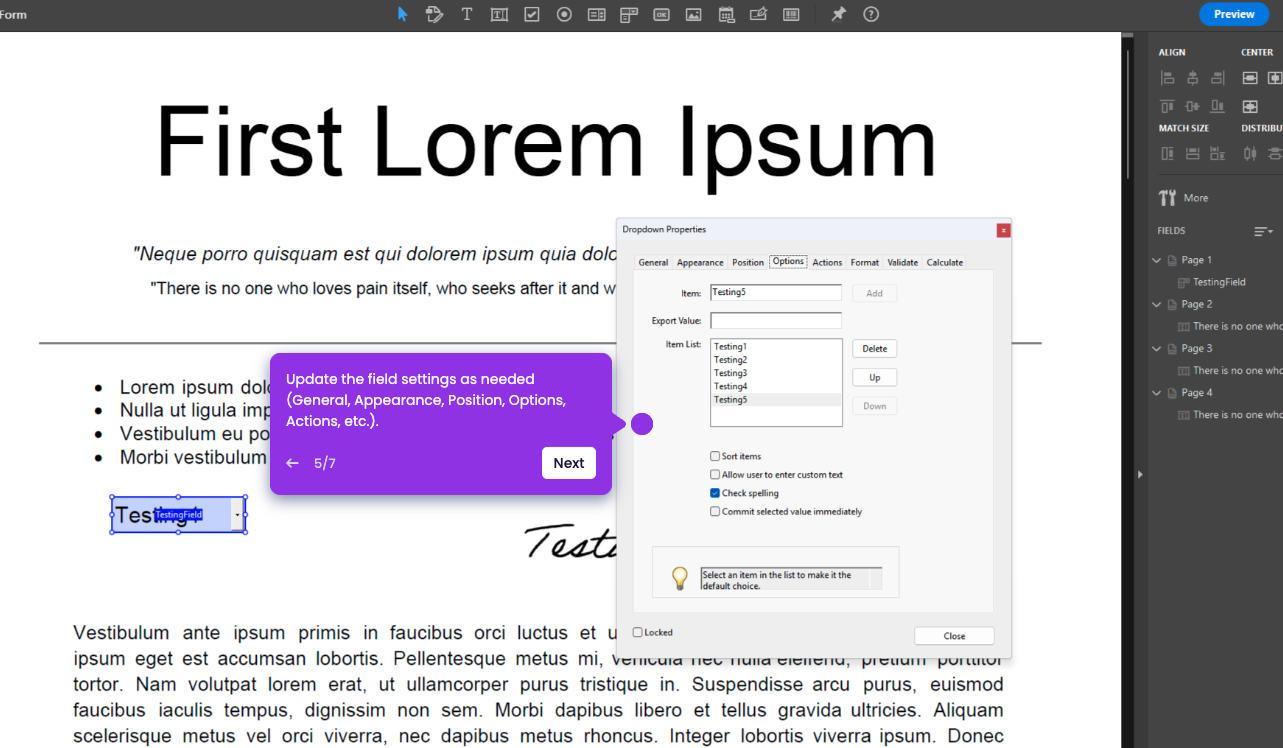Open the TestingField dropdown arrow on page
Viewport: 1283px width, 748px height.
click(x=237, y=515)
